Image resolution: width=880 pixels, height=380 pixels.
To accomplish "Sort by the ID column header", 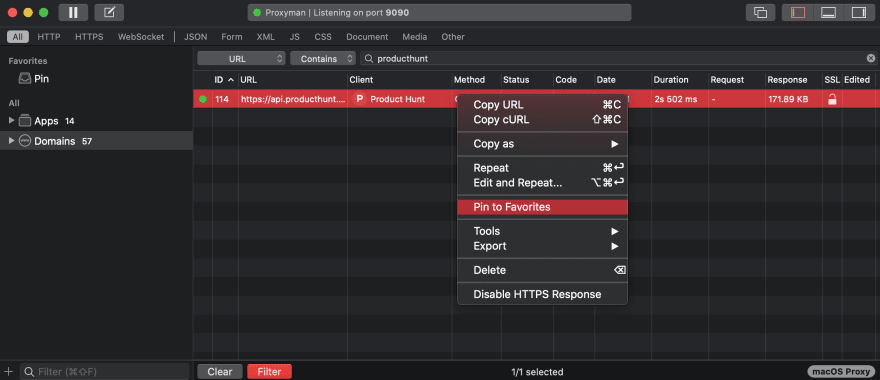I will click(x=225, y=80).
